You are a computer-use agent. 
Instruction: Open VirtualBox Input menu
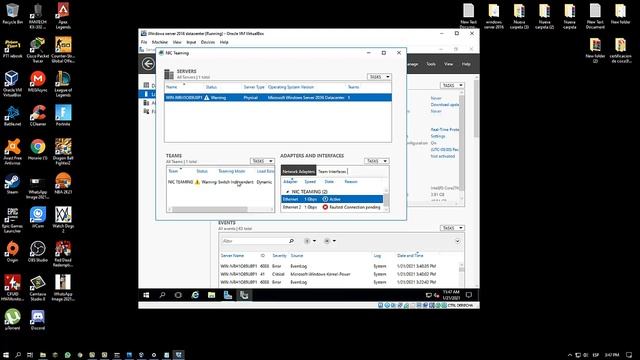[191, 42]
